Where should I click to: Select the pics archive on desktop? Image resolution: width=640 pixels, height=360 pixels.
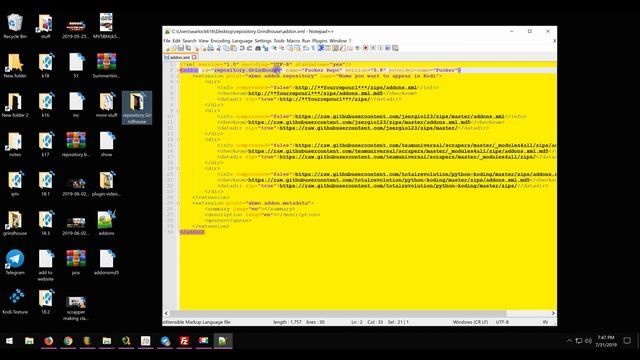coord(76,262)
